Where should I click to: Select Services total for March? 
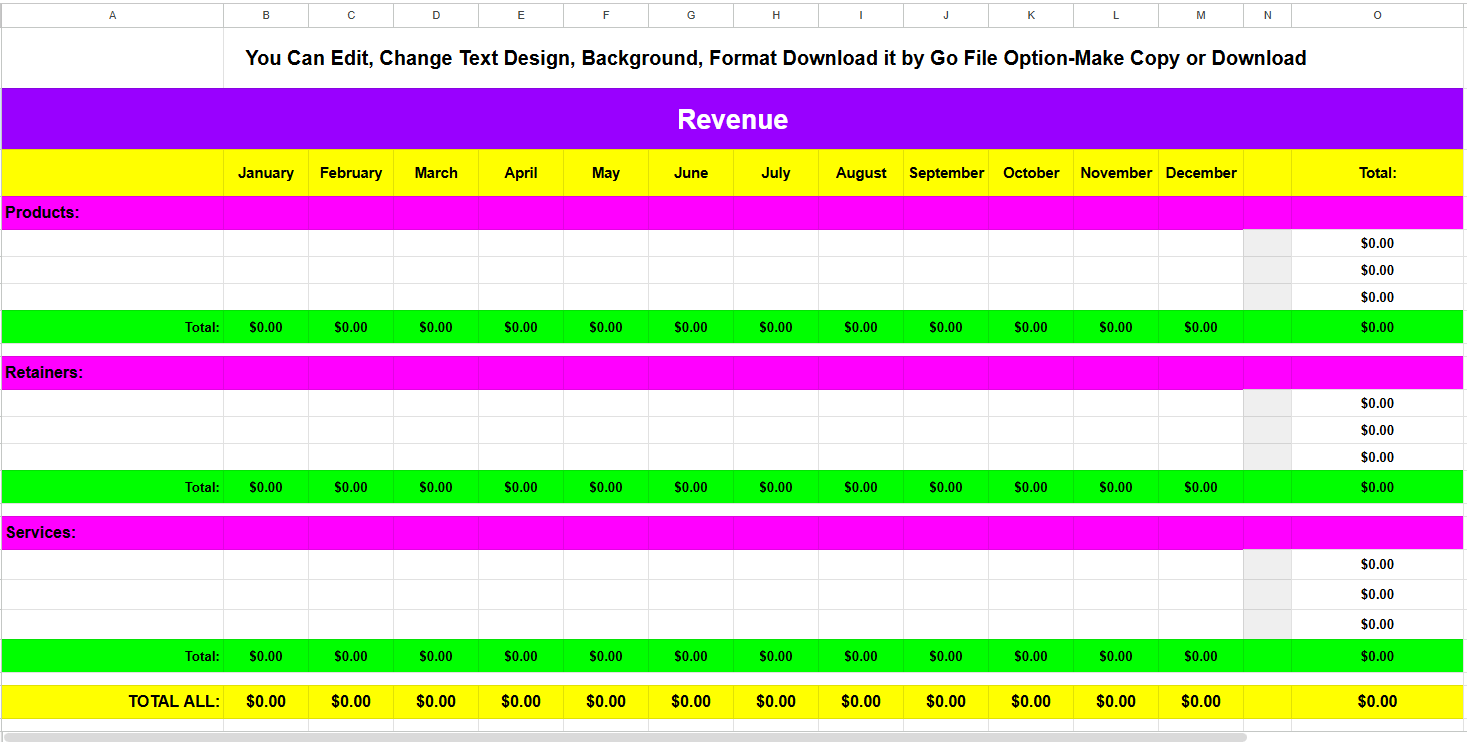pos(436,656)
